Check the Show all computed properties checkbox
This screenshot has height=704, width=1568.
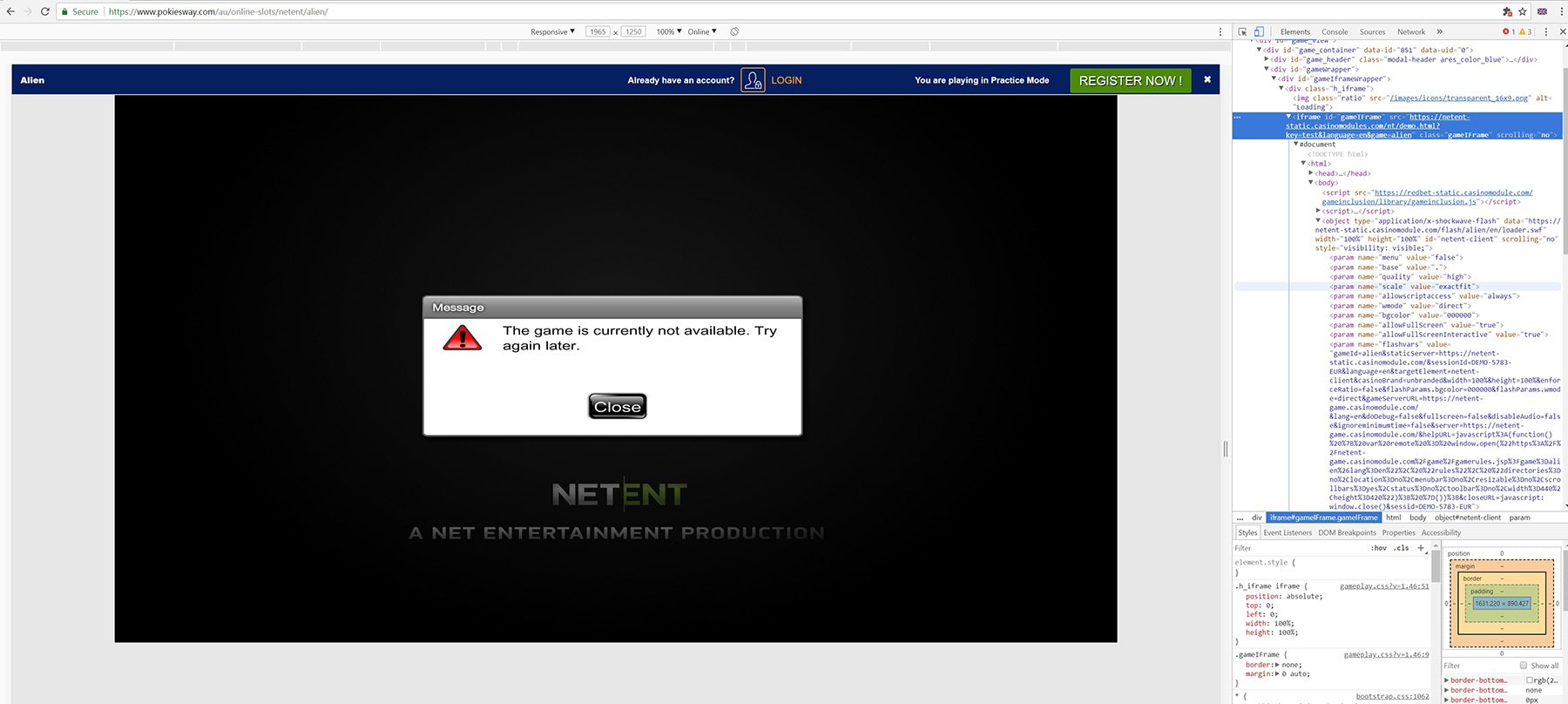point(1524,666)
